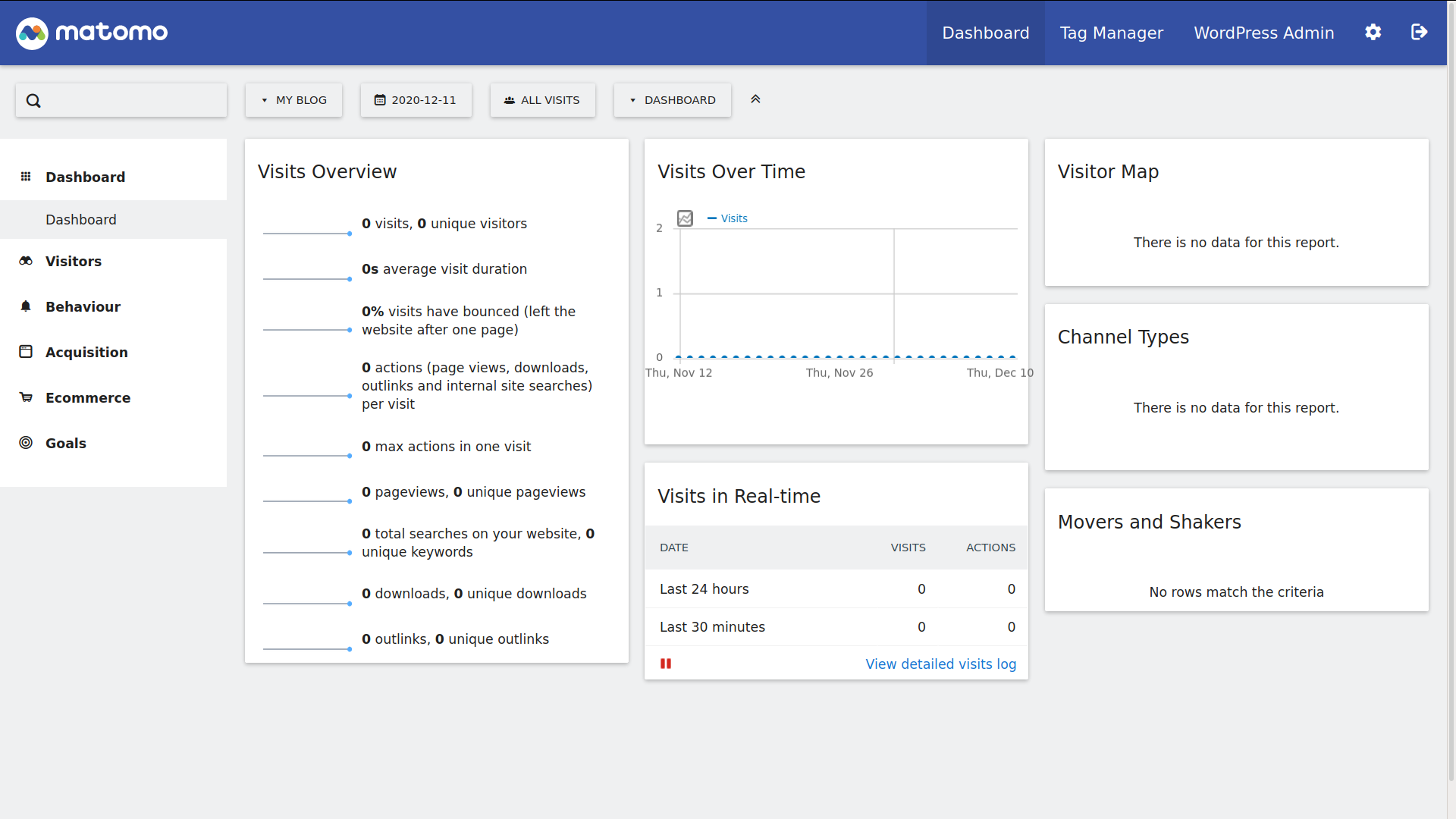1456x819 pixels.
Task: Open Acquisition in the sidebar
Action: pyautogui.click(x=86, y=352)
